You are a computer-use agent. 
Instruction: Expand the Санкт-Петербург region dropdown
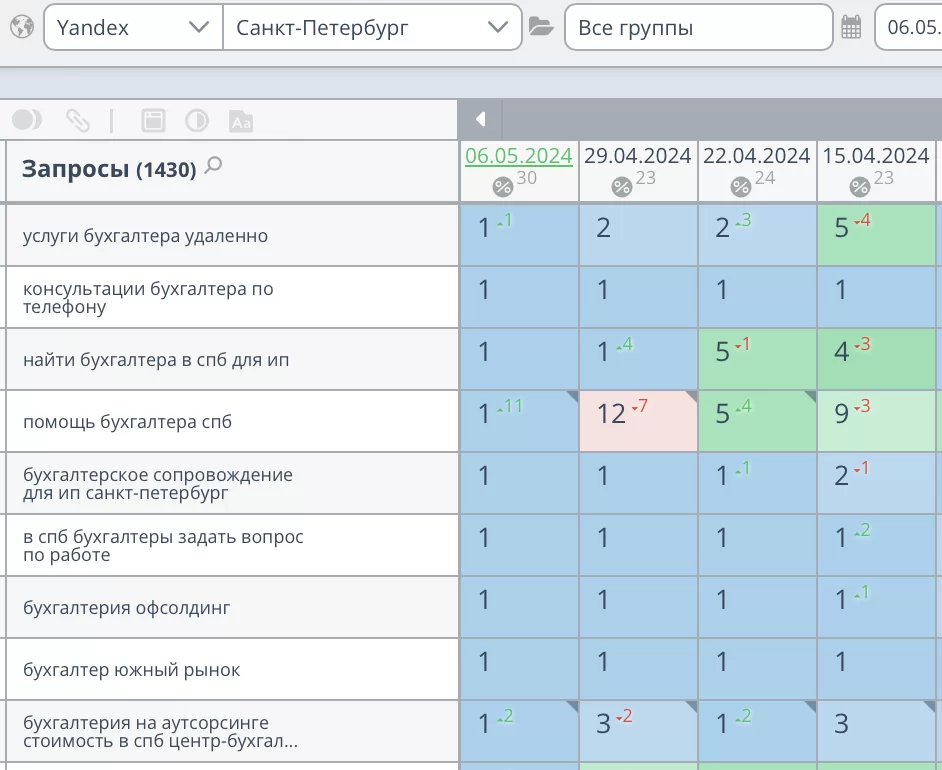372,28
